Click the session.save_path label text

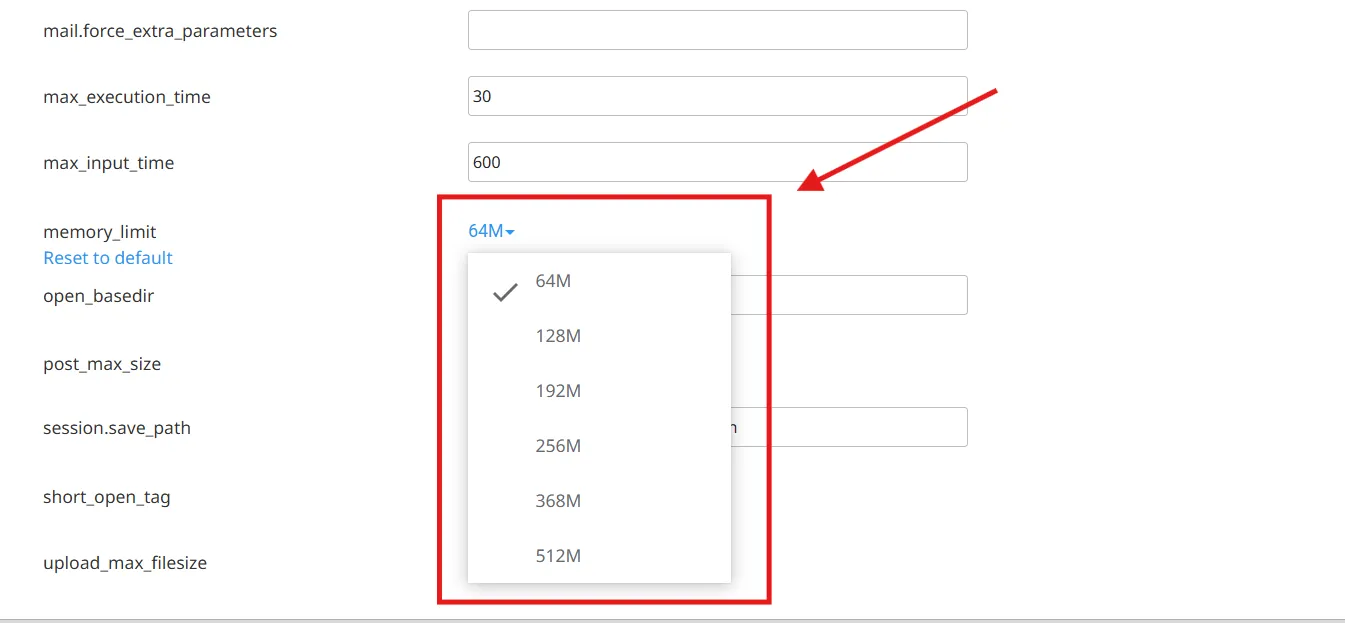[x=117, y=428]
